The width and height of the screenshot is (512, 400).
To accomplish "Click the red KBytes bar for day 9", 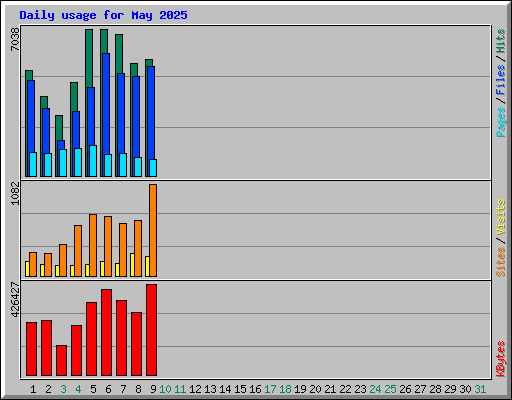I will (x=151, y=330).
